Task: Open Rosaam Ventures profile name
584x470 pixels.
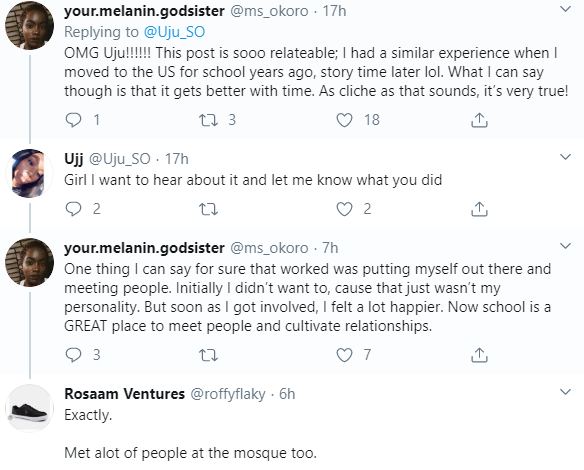Action: click(x=124, y=394)
